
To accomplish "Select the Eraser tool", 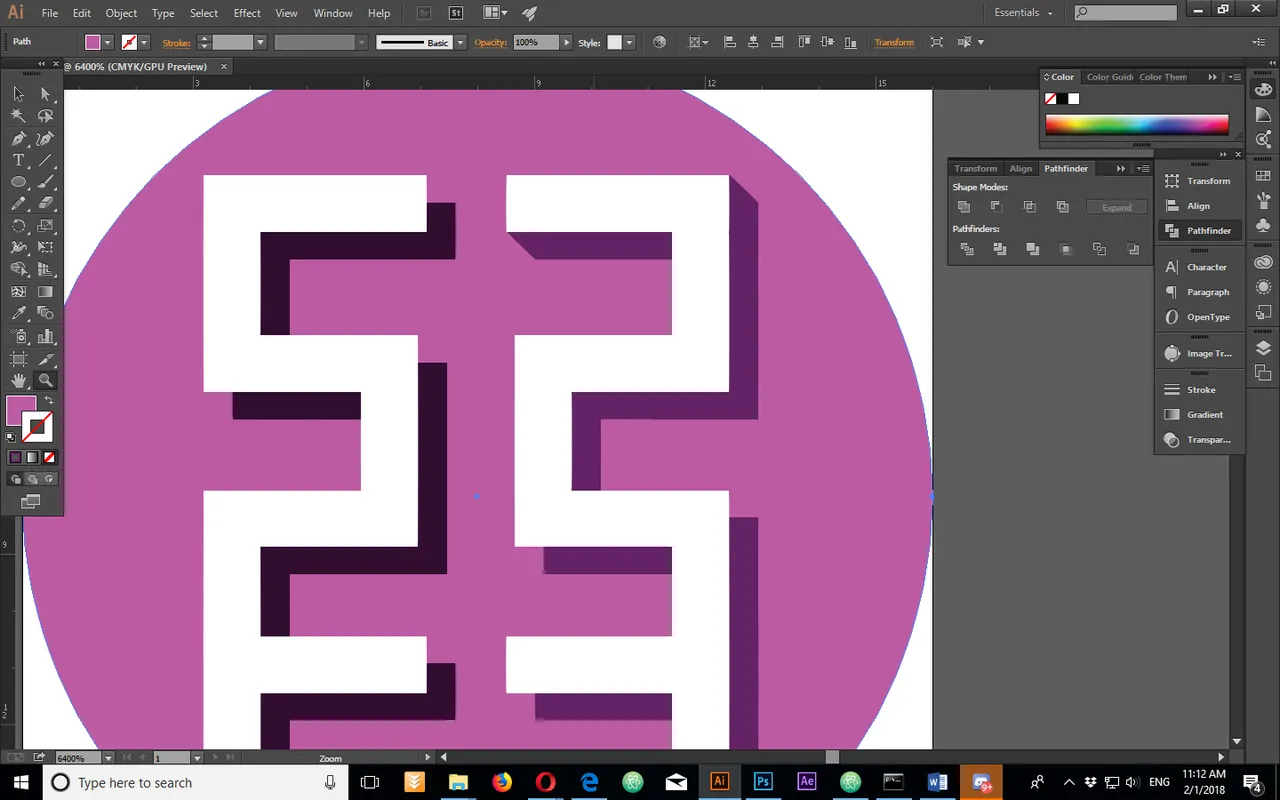I will coord(45,204).
